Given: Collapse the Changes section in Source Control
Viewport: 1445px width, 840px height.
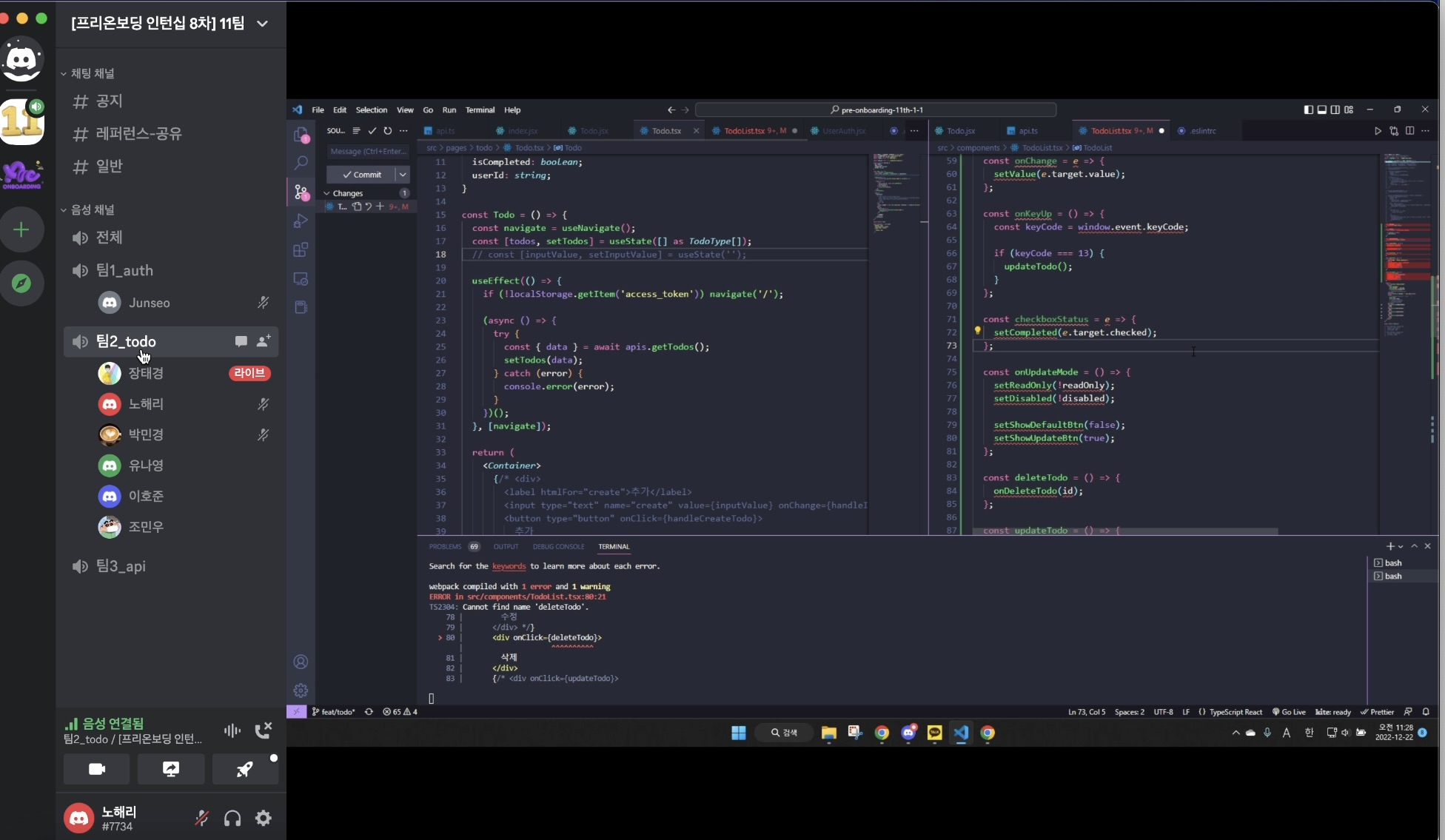Looking at the screenshot, I should click(326, 192).
